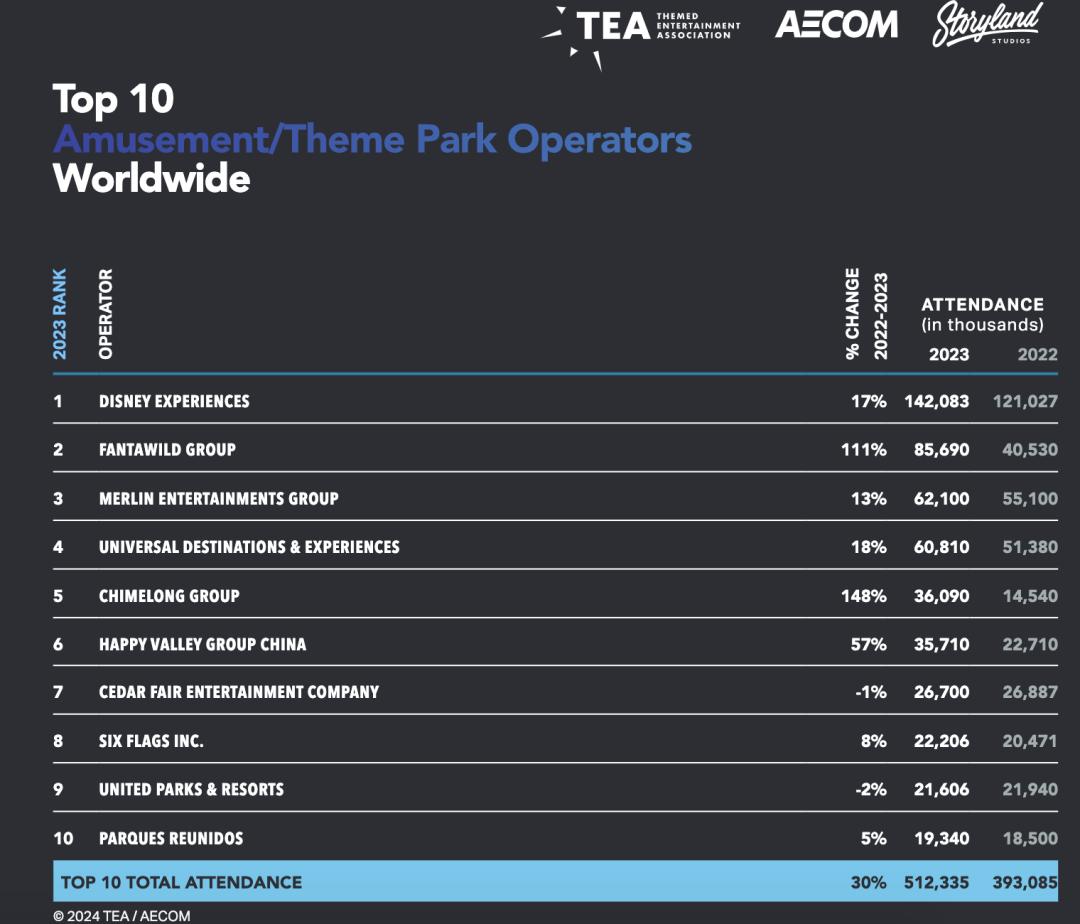Click the Amusement/Theme Park Operators heading

(x=373, y=139)
